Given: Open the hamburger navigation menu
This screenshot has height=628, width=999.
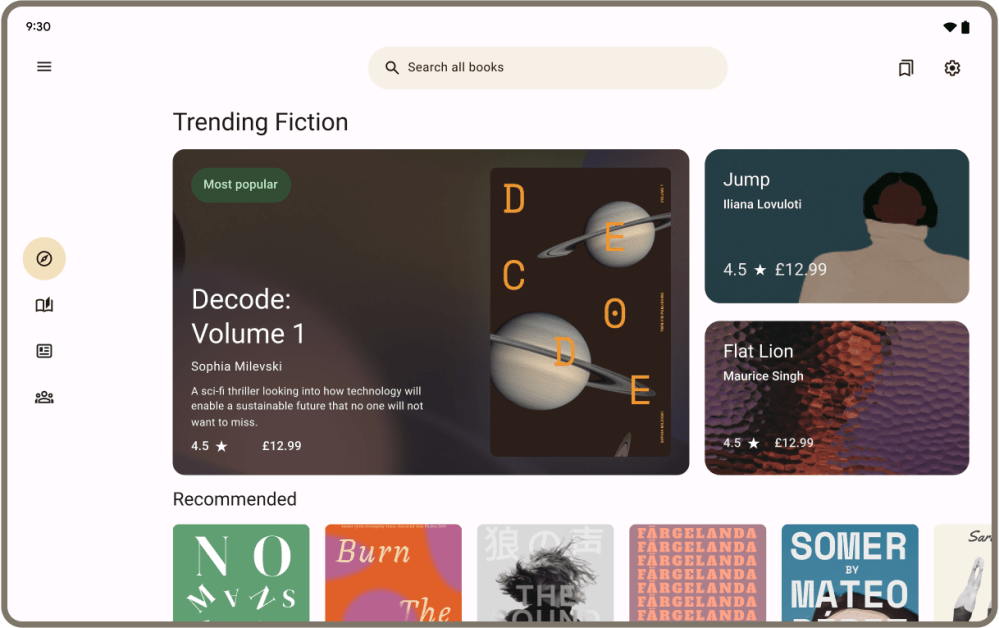Looking at the screenshot, I should [44, 67].
